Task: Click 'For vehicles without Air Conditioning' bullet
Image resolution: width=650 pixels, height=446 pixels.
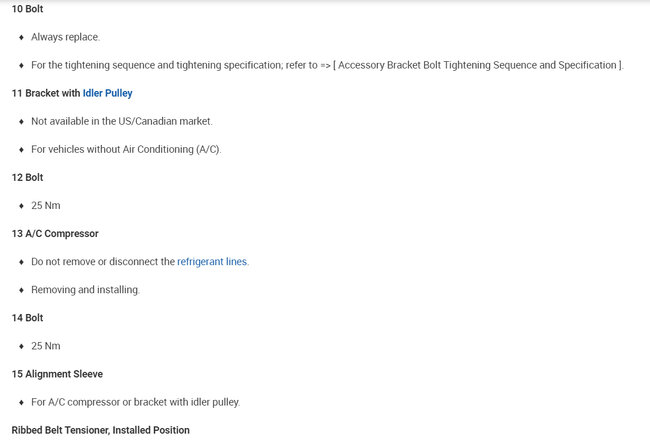Action: coord(125,149)
